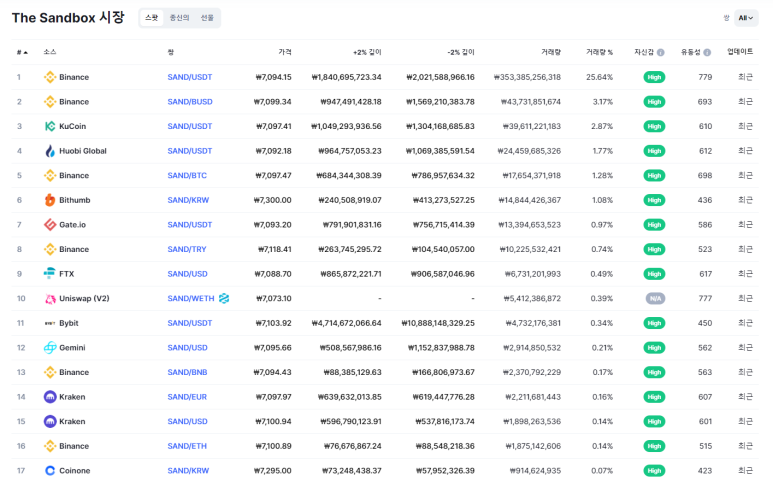Open the SAND/WETH pair link
This screenshot has height=481, width=773.
(x=191, y=298)
